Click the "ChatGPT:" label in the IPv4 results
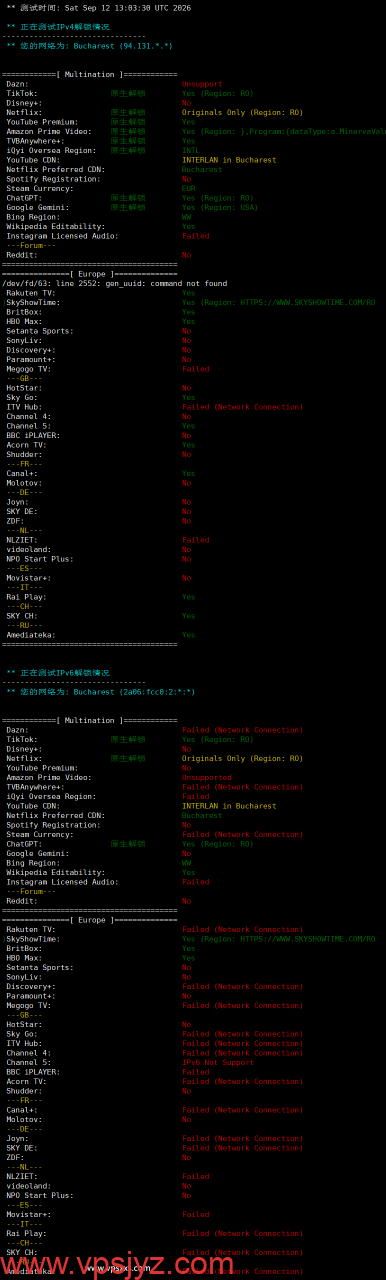This screenshot has width=386, height=1280. coord(24,198)
